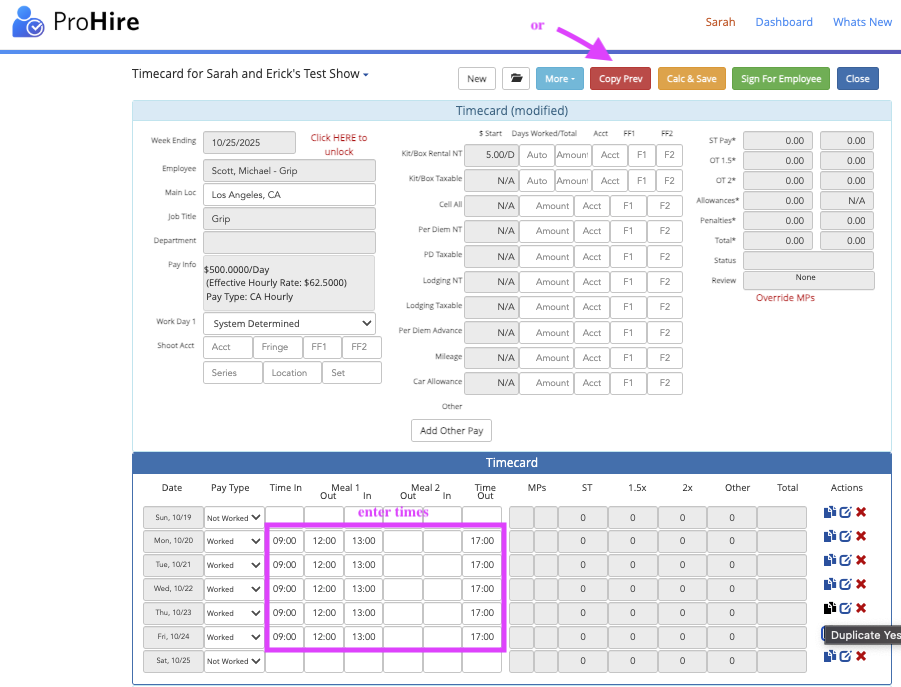Duplicate the Sat, 10/25 row
The height and width of the screenshot is (687, 901).
click(x=830, y=656)
